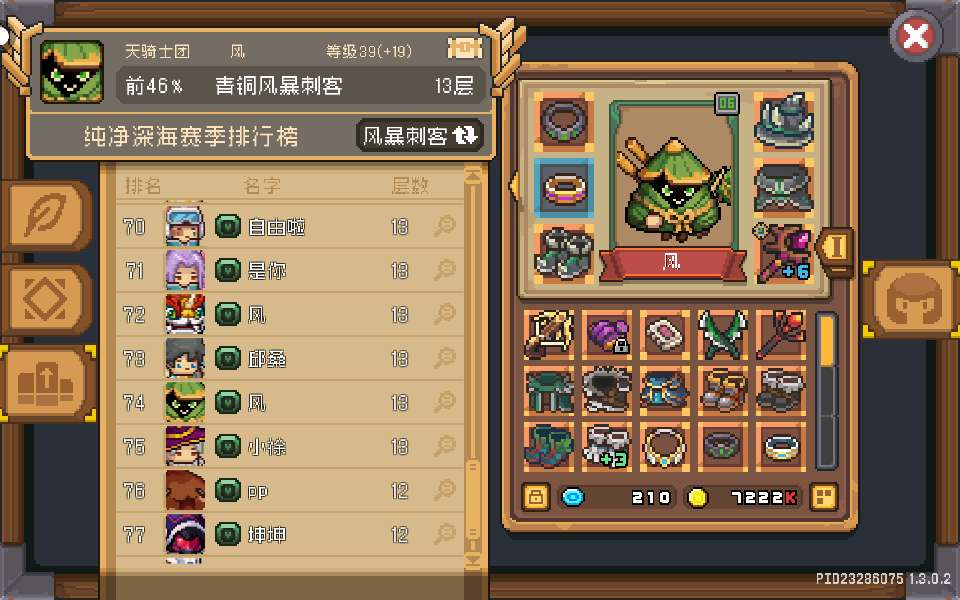View rank 76 player pp details

tap(445, 490)
